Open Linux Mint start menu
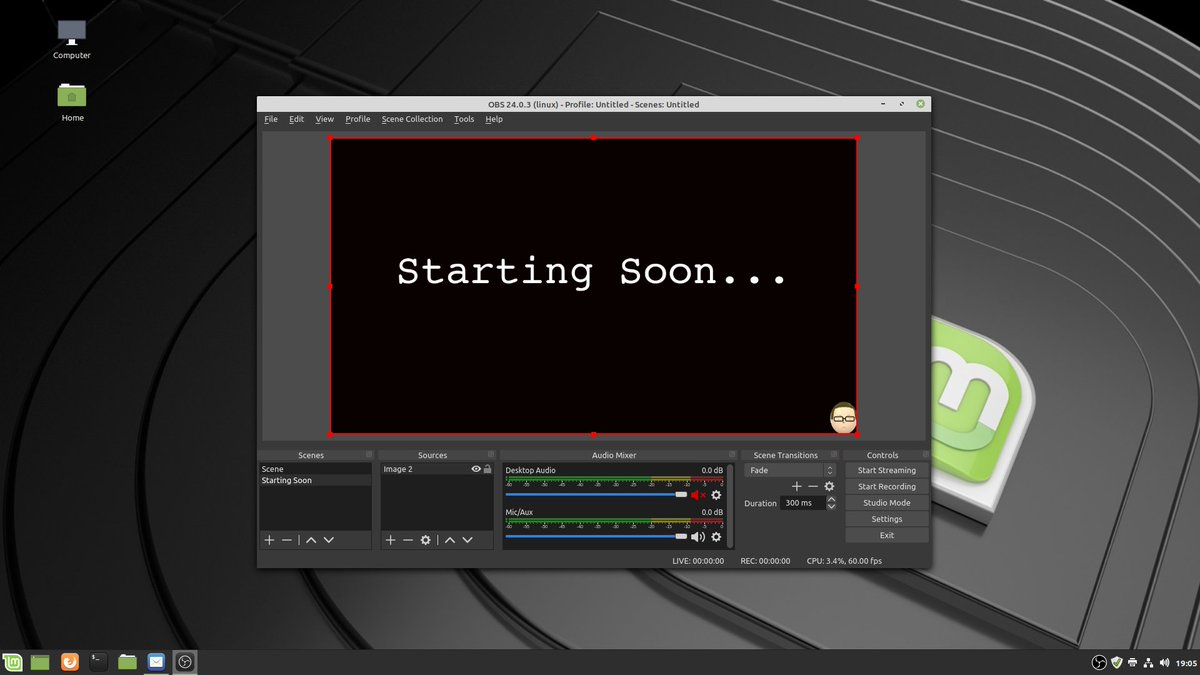 [x=13, y=662]
